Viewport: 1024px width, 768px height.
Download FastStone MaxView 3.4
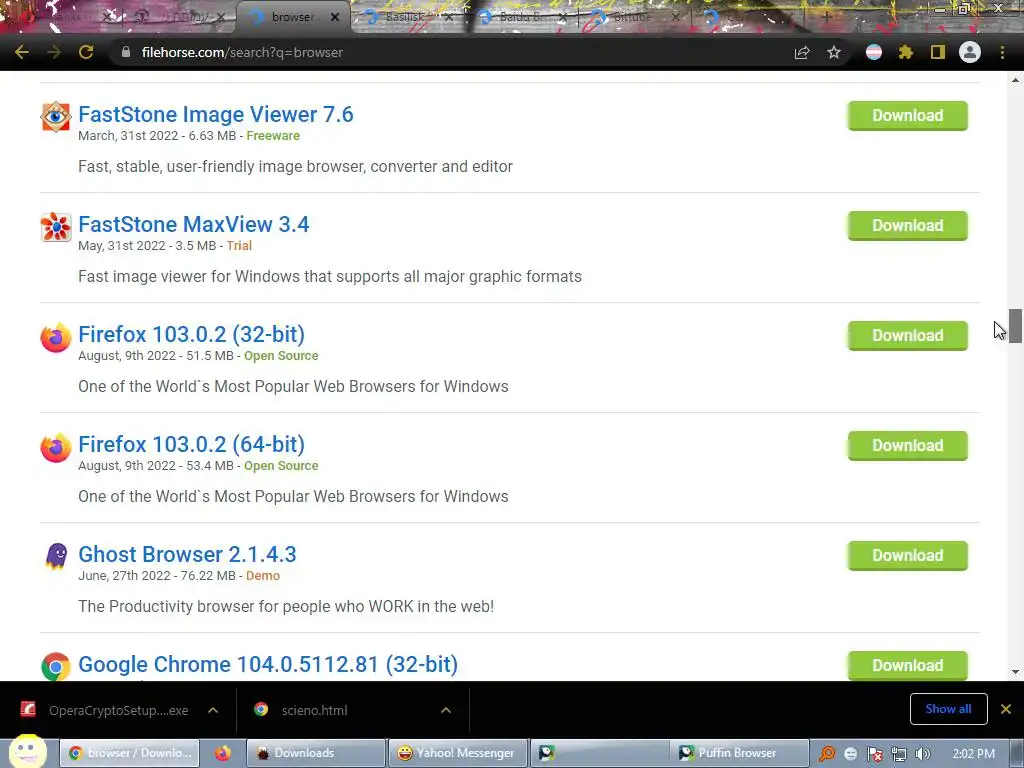(x=908, y=225)
